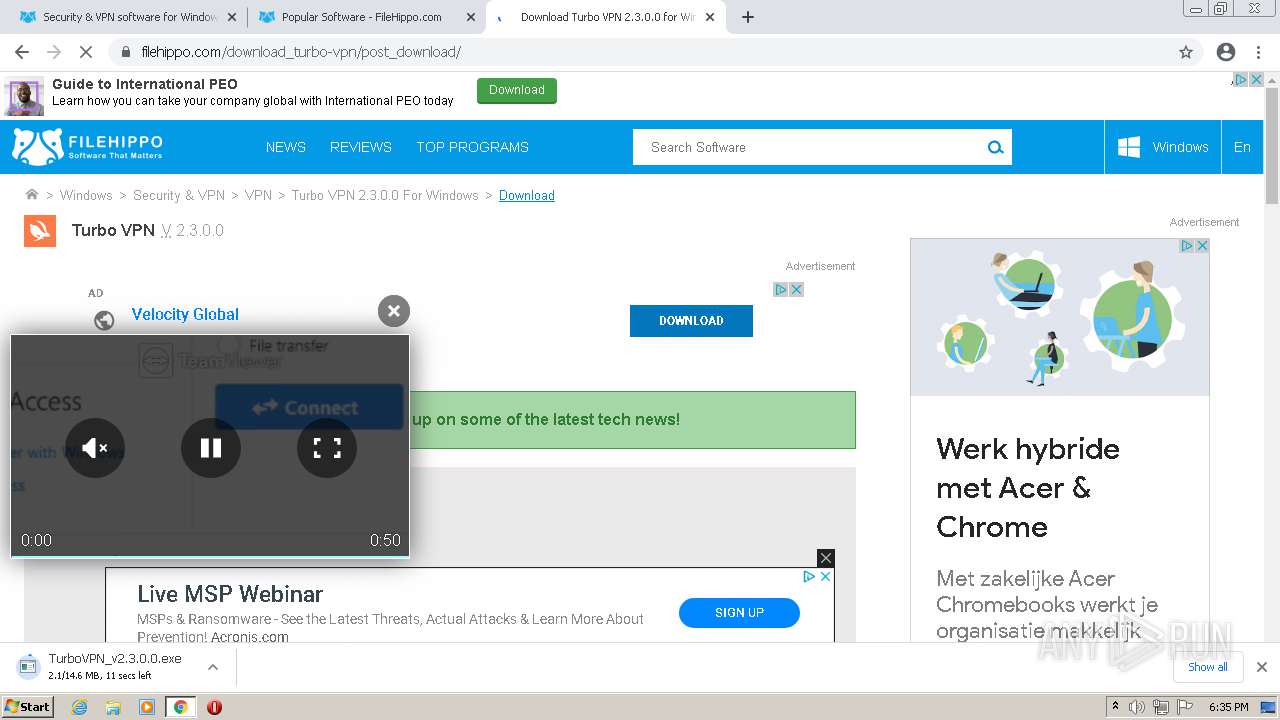Go to home breadcrumb icon

(x=32, y=195)
